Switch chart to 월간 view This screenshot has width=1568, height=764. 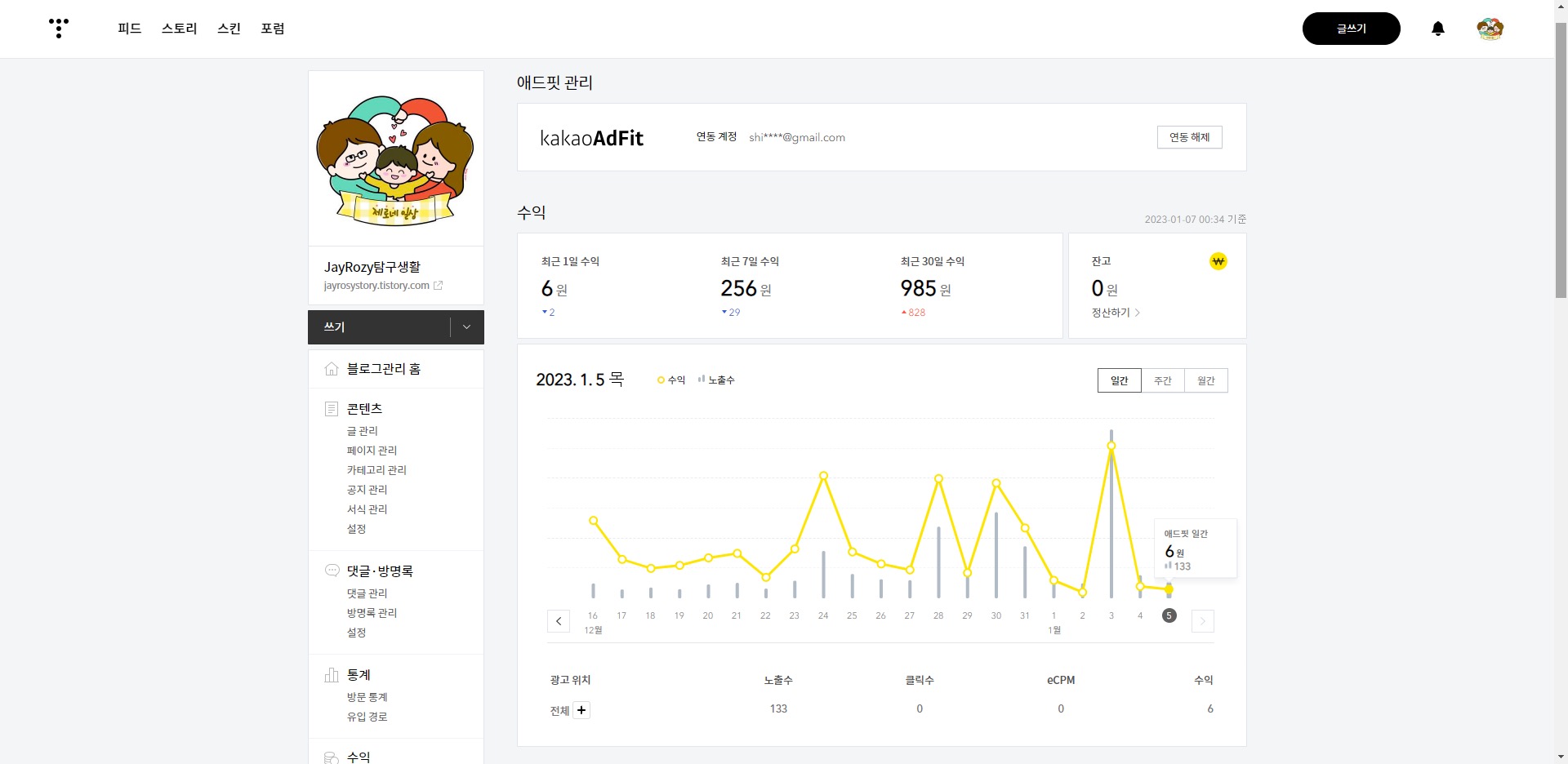[x=1206, y=380]
